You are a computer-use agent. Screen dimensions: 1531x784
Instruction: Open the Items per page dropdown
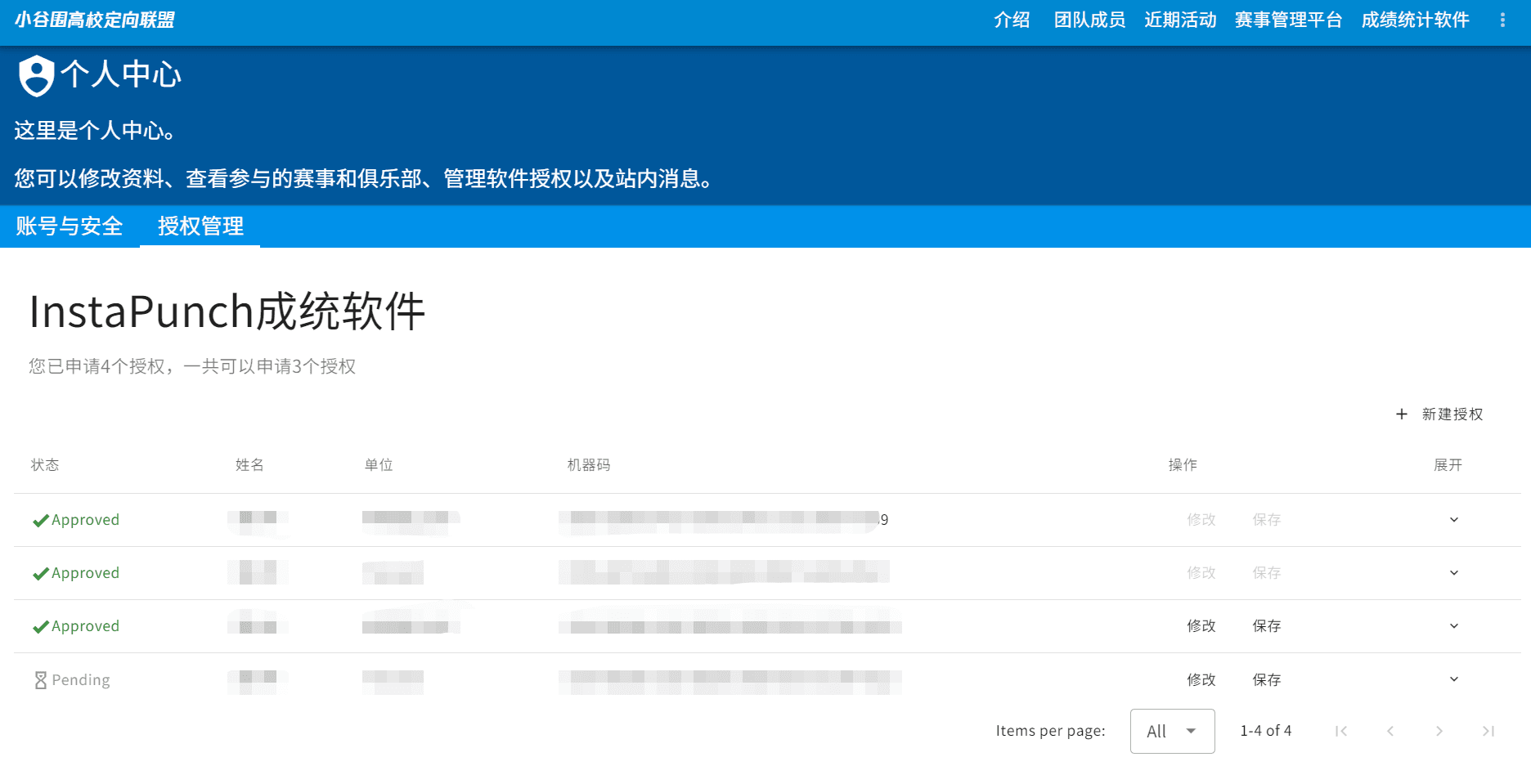tap(1172, 731)
